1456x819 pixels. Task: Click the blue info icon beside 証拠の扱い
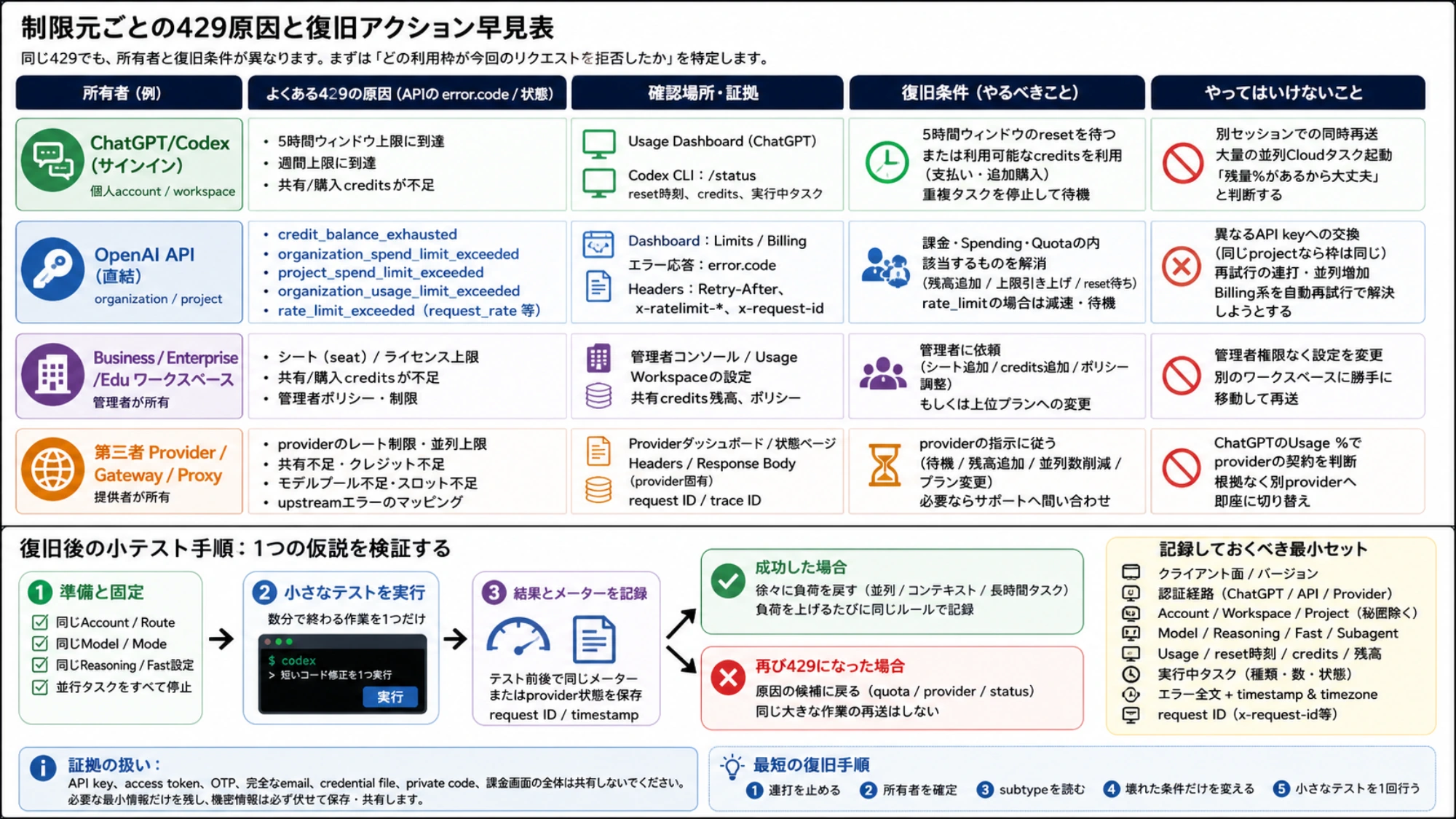[43, 768]
